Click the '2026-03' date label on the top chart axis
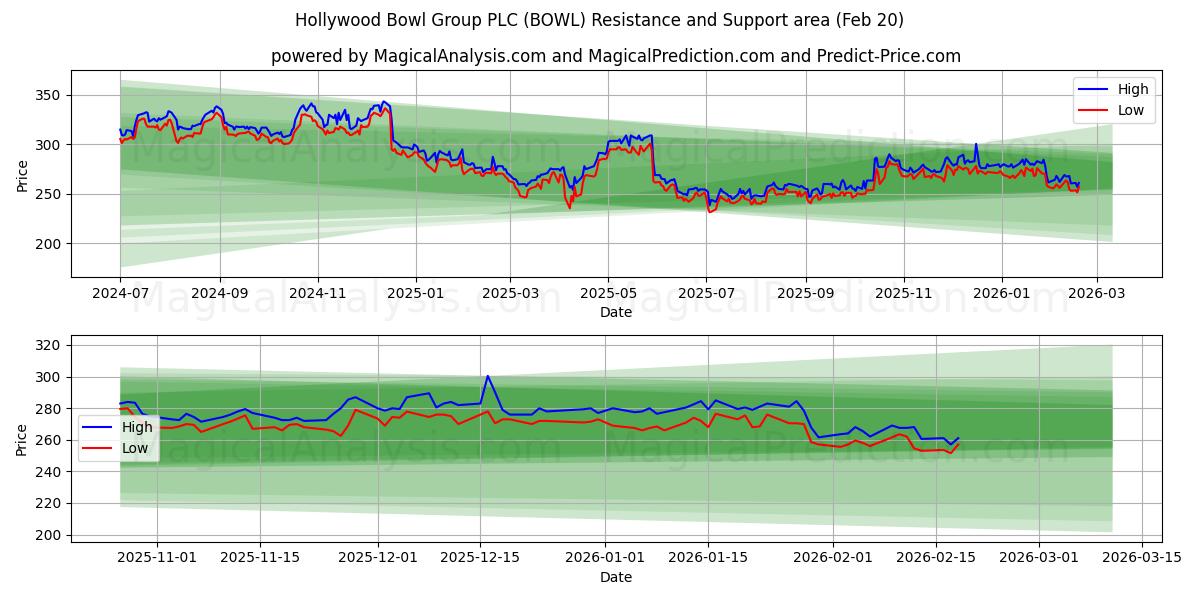 (1097, 295)
